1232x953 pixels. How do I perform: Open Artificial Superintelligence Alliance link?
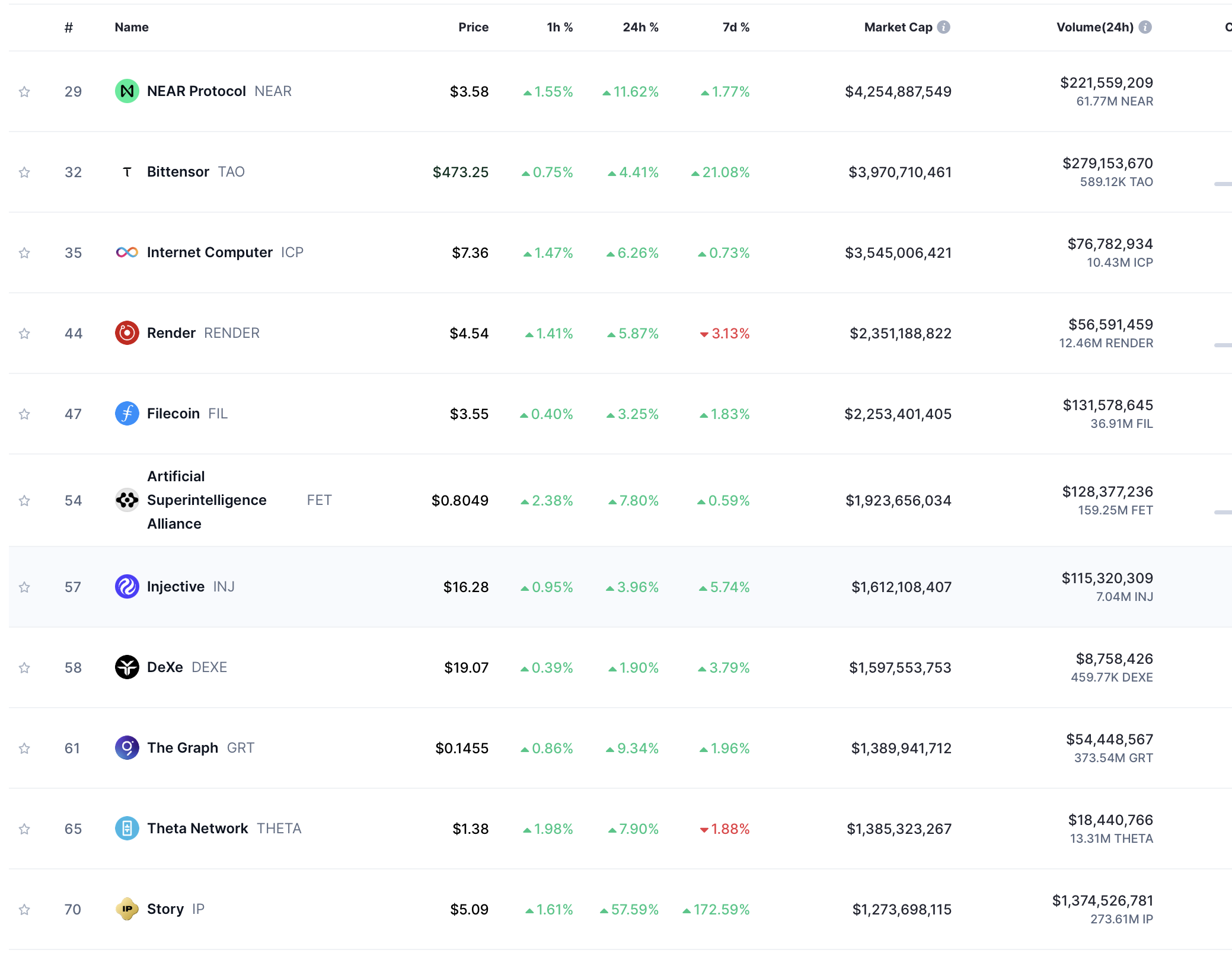coord(206,500)
